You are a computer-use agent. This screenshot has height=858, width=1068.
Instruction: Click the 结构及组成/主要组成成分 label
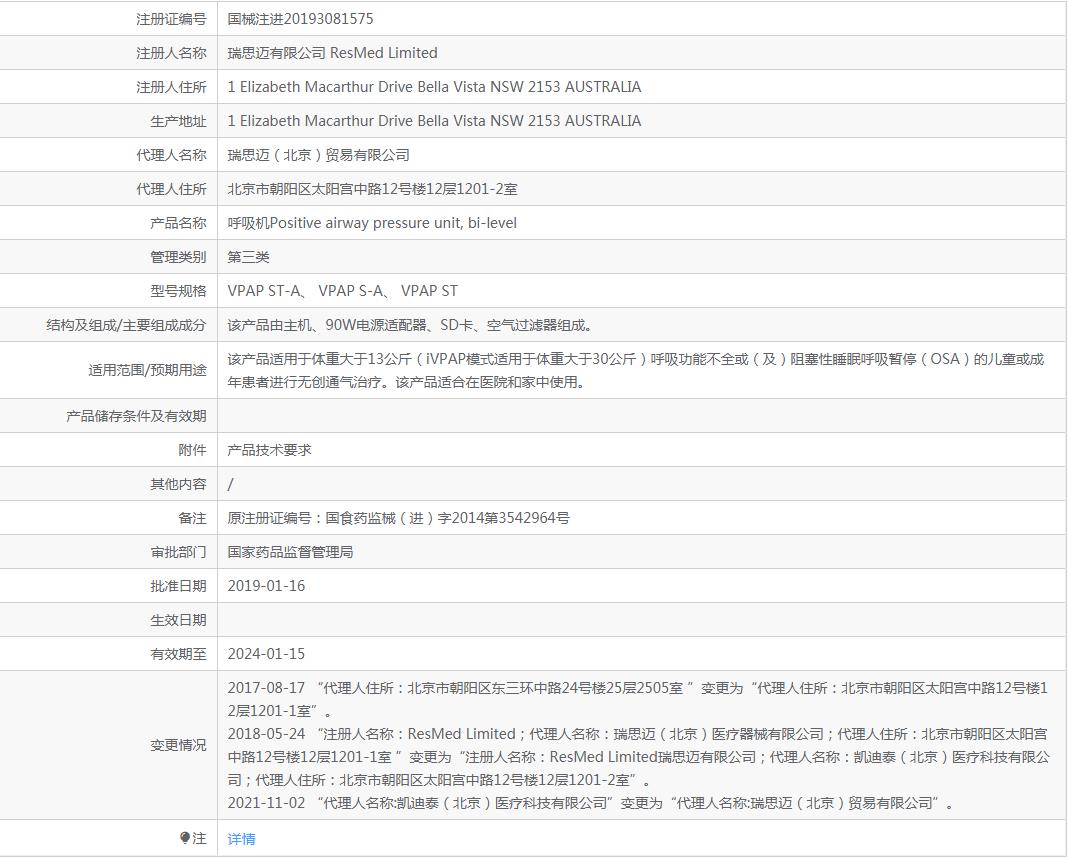coord(126,325)
